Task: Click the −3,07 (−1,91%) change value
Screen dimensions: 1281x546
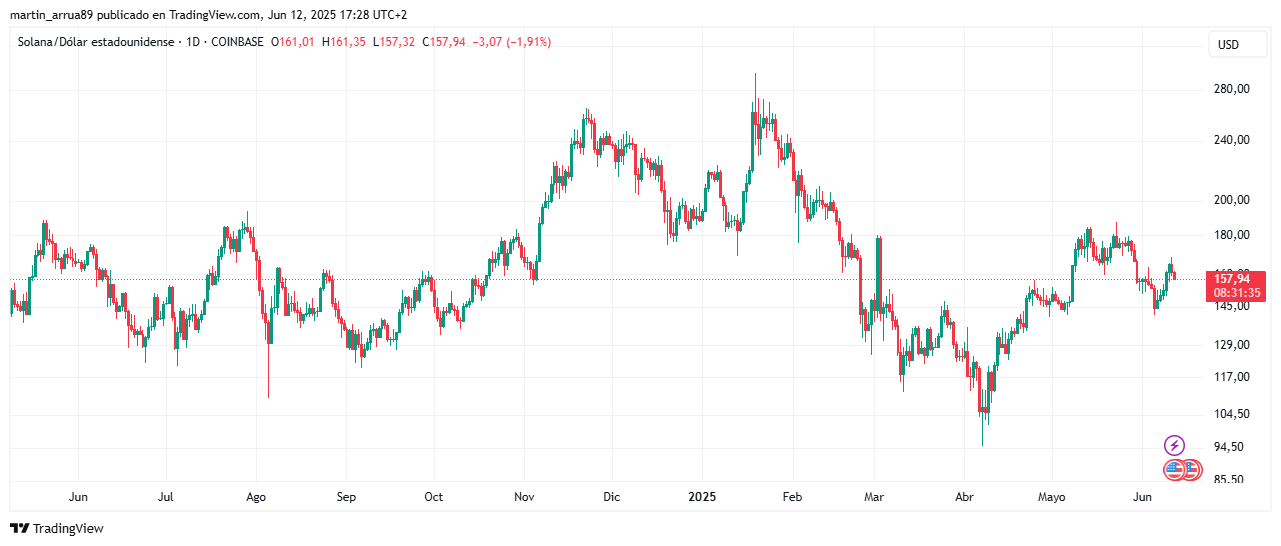Action: (511, 42)
